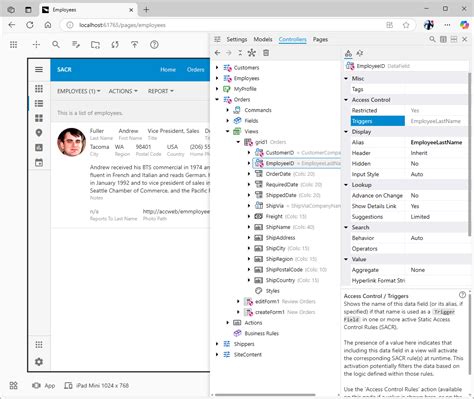Select the ShipAddress data field
The width and height of the screenshot is (474, 399).
pyautogui.click(x=280, y=238)
